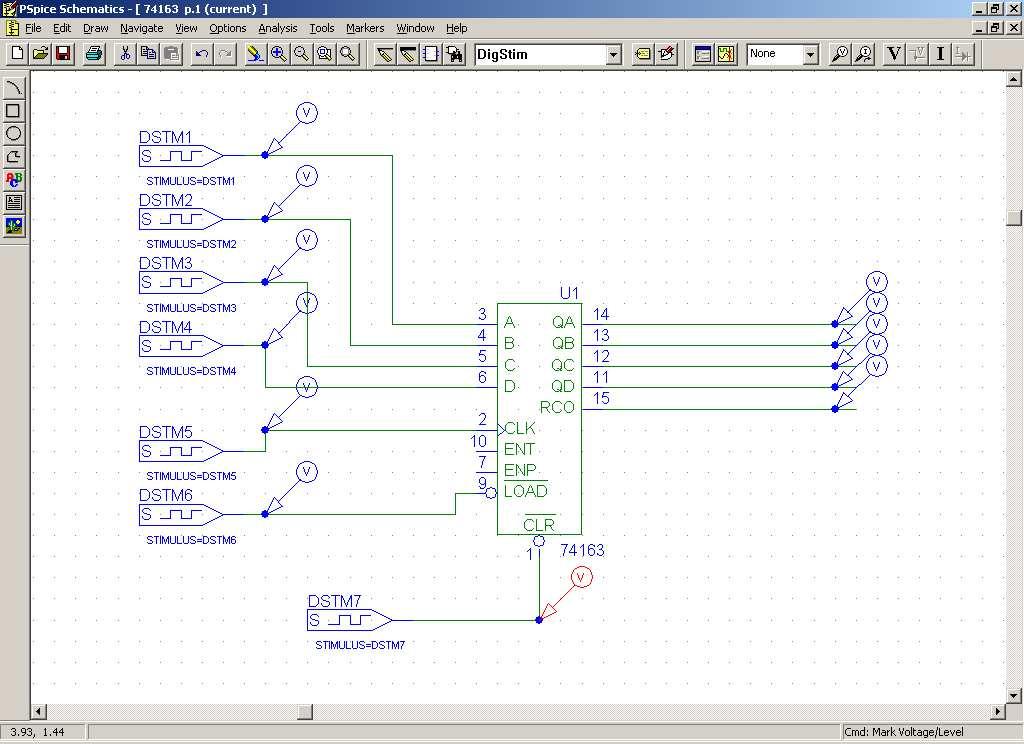Click the Show/Hide Voltage on Selected Net icon
Image resolution: width=1024 pixels, height=744 pixels.
pos(918,54)
